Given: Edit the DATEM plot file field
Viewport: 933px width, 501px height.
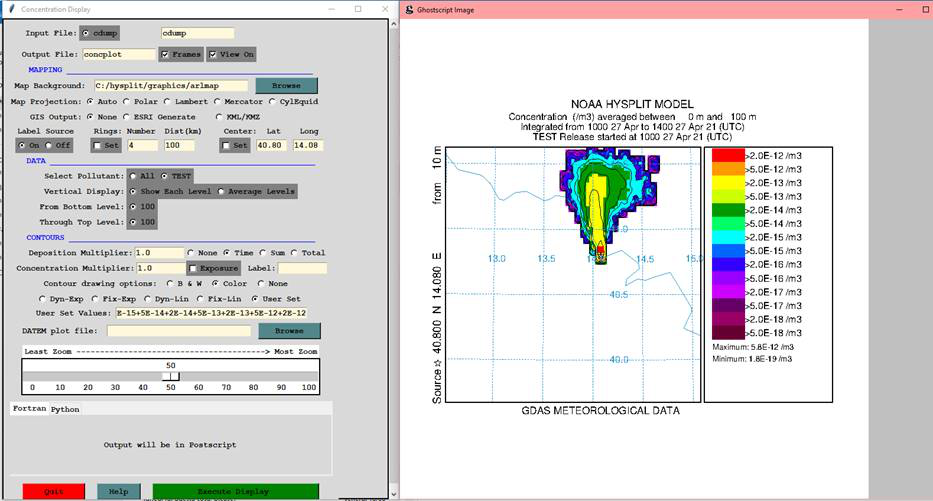Looking at the screenshot, I should 179,331.
